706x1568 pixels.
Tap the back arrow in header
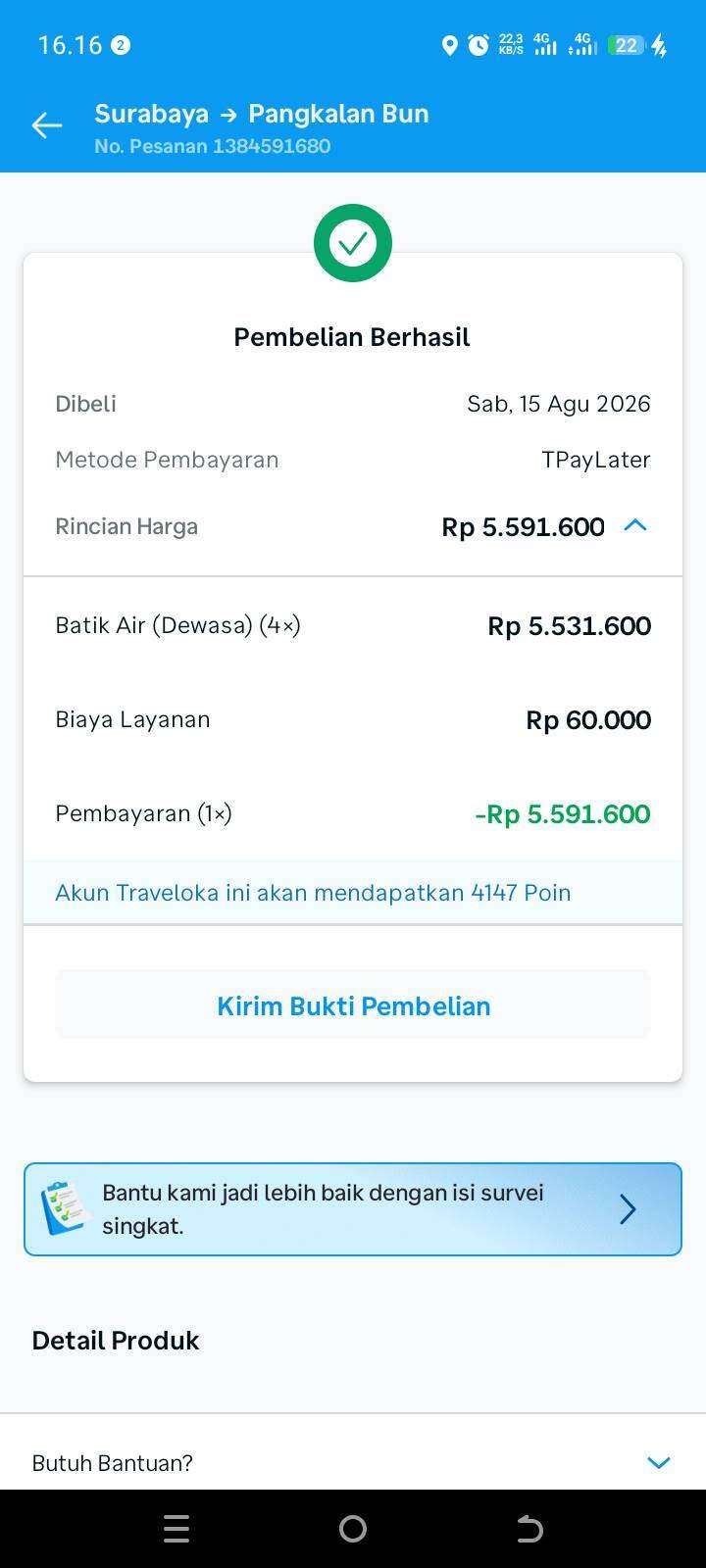pos(46,125)
